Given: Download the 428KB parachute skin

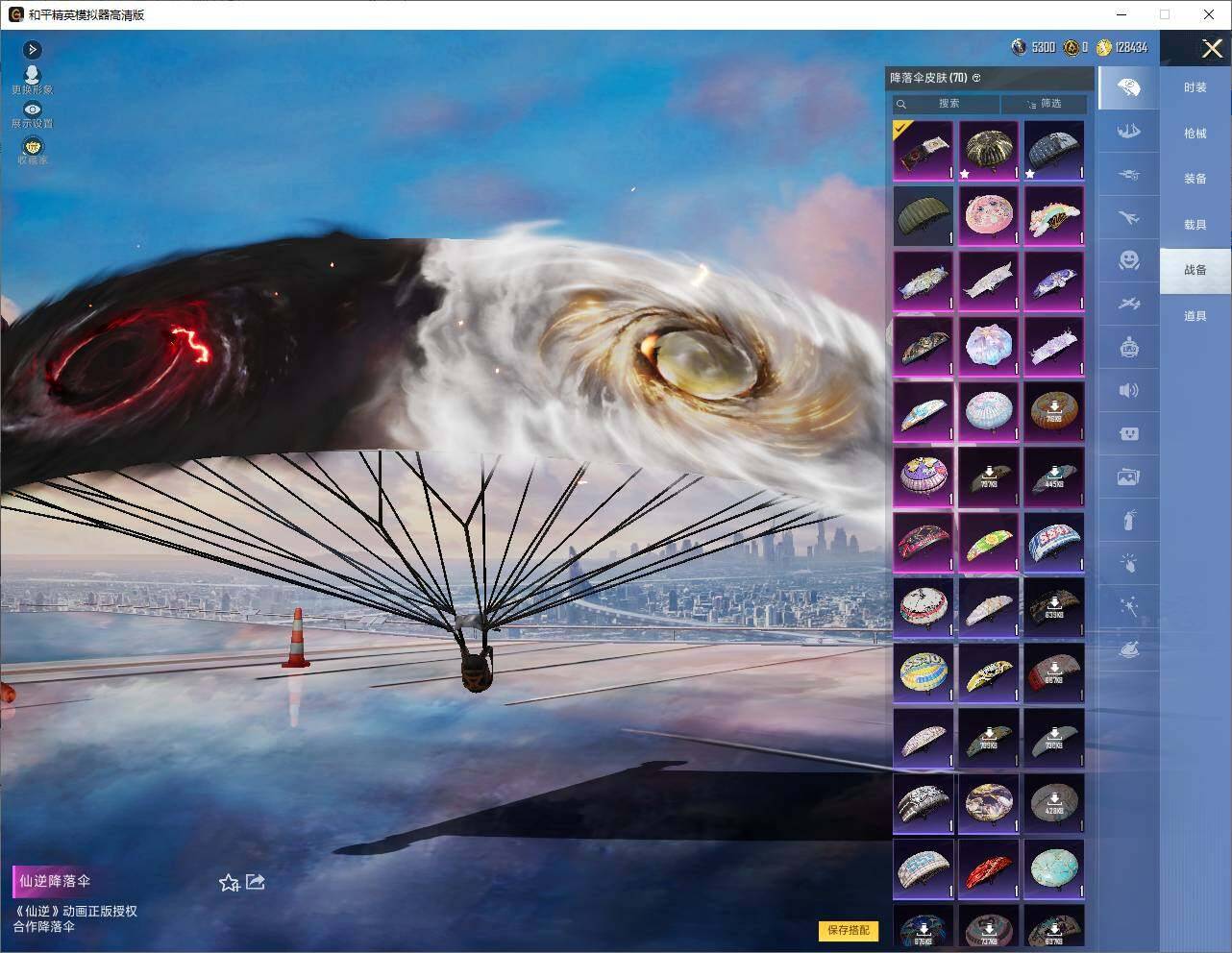Looking at the screenshot, I should tap(1054, 804).
